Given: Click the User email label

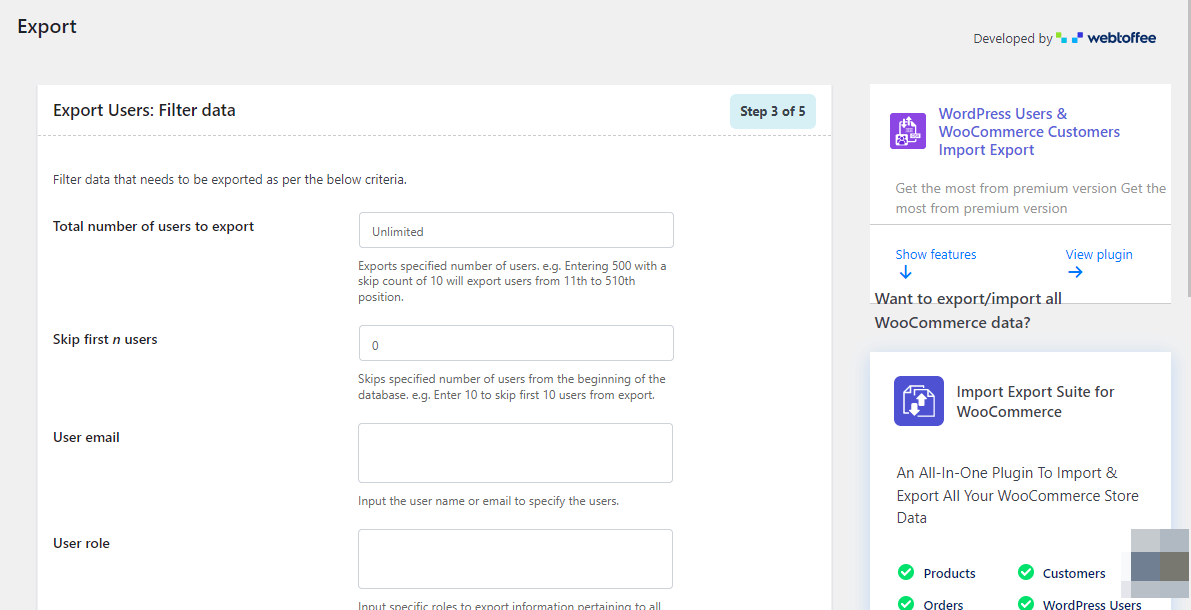Looking at the screenshot, I should [x=87, y=438].
